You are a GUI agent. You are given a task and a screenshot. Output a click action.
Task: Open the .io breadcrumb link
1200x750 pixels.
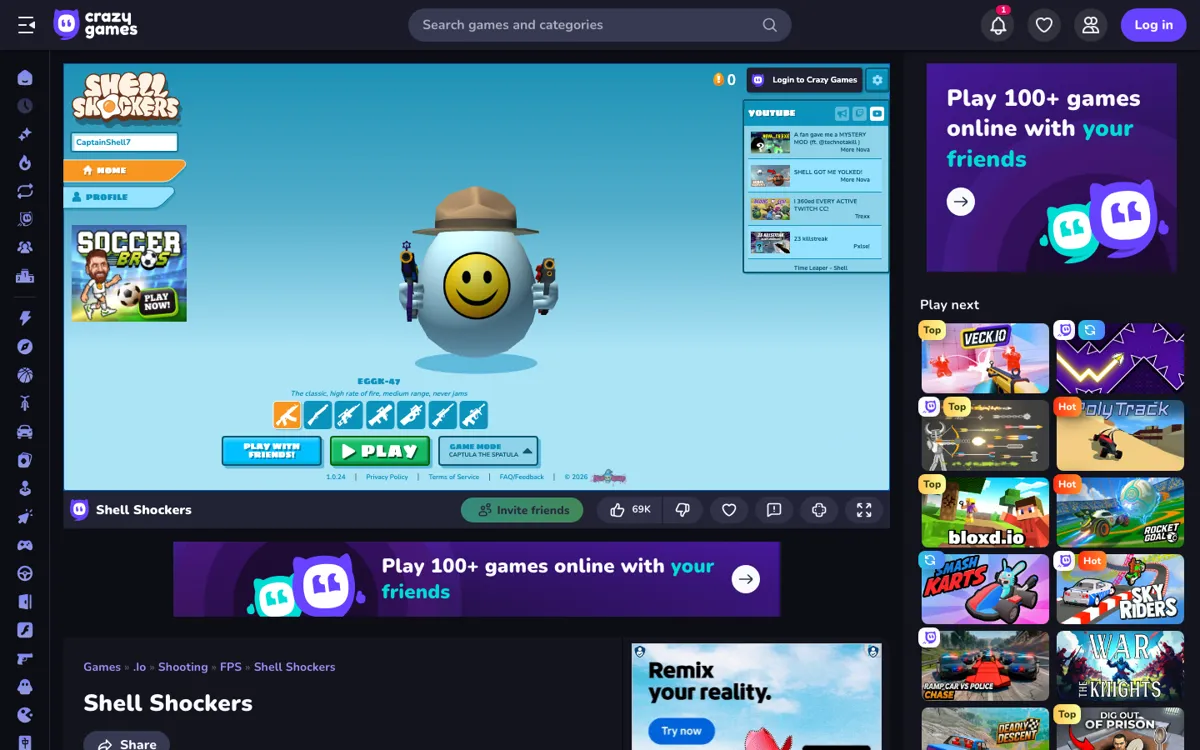point(139,667)
